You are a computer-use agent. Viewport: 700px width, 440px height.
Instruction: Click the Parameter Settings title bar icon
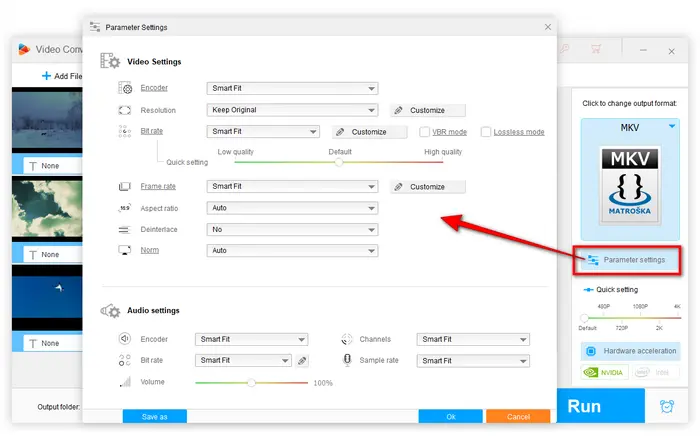pyautogui.click(x=95, y=27)
